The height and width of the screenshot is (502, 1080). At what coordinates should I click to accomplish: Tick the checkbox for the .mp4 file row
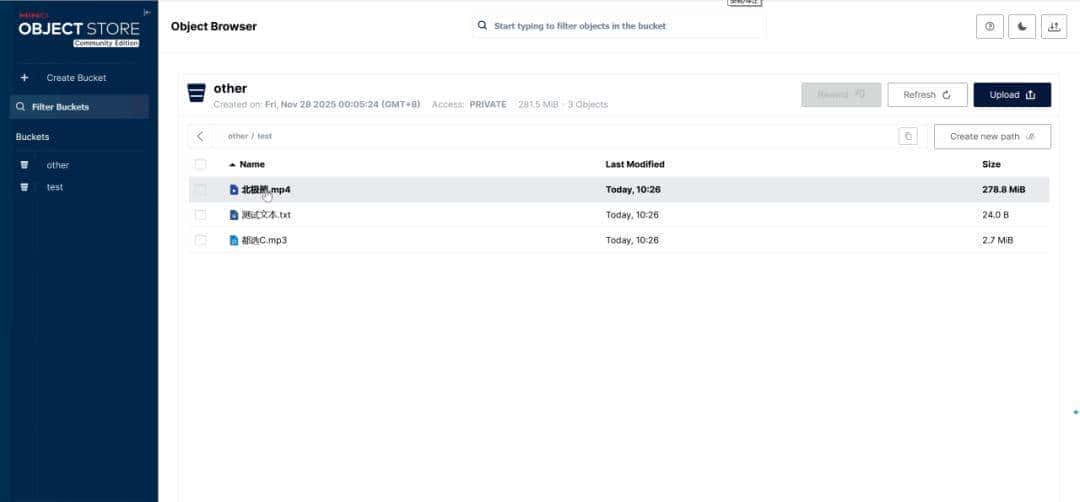tap(200, 189)
